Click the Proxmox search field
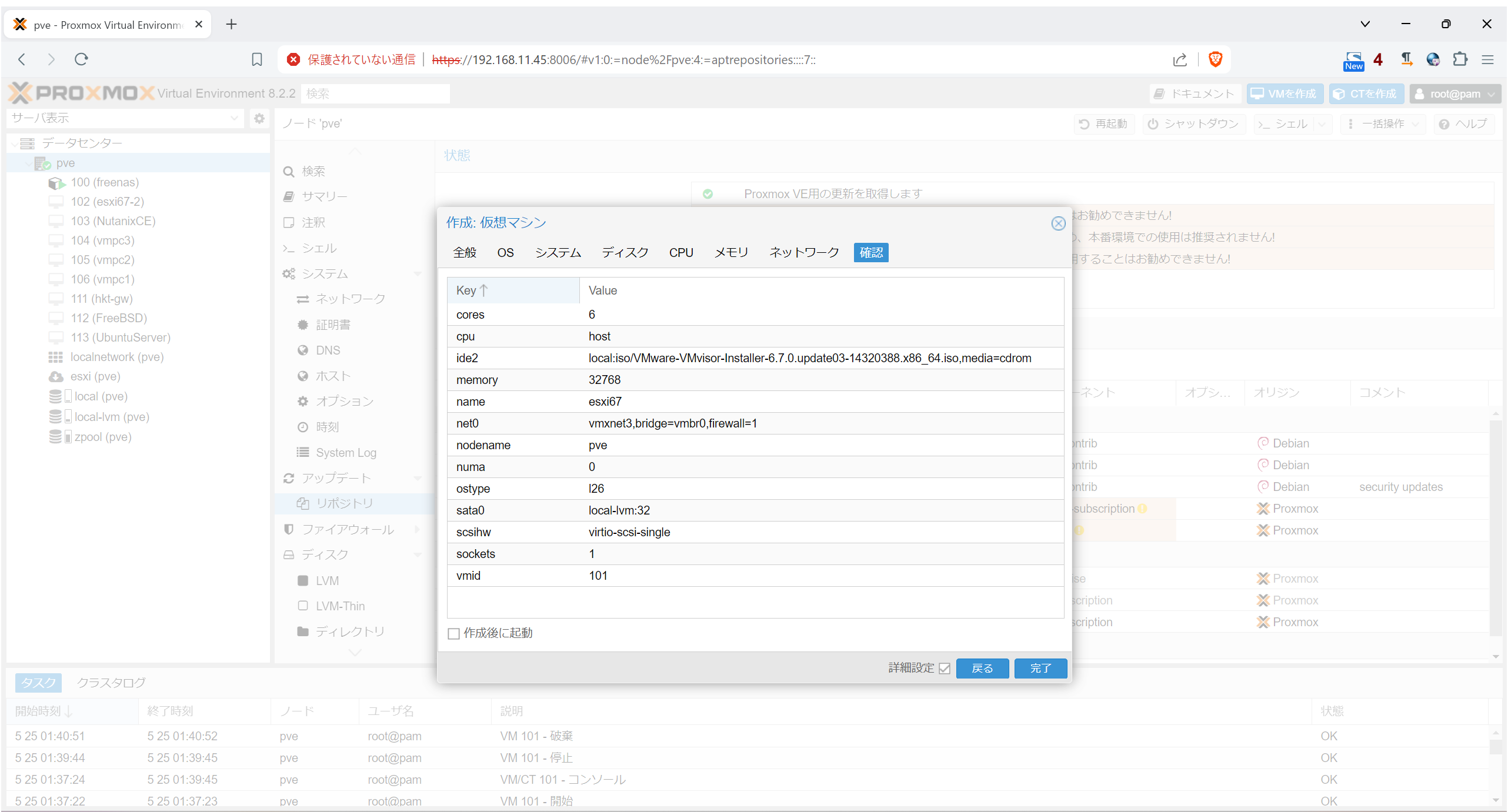 tap(375, 94)
